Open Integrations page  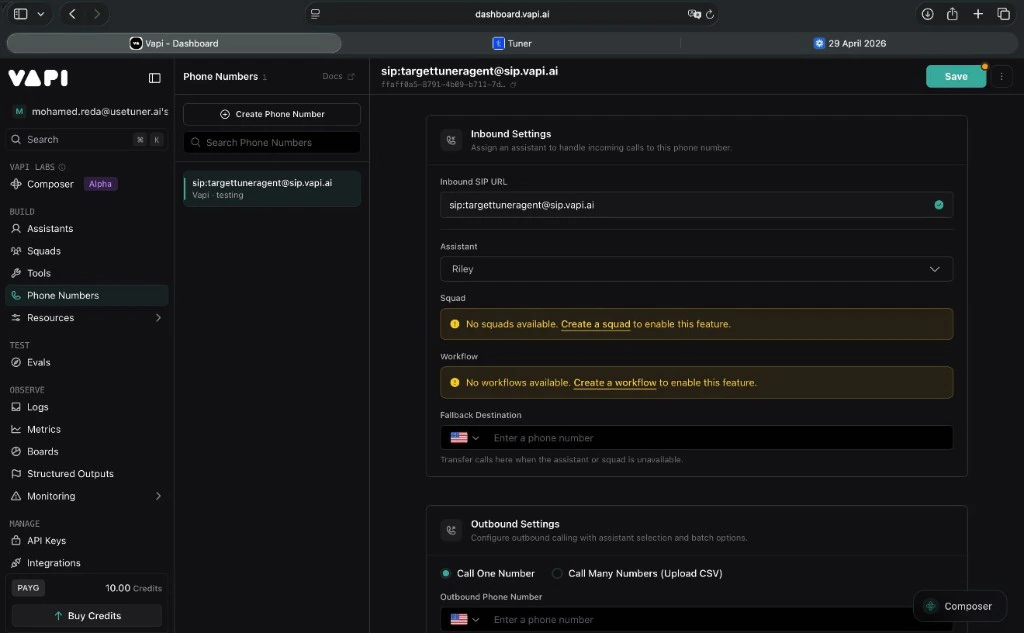tap(54, 562)
